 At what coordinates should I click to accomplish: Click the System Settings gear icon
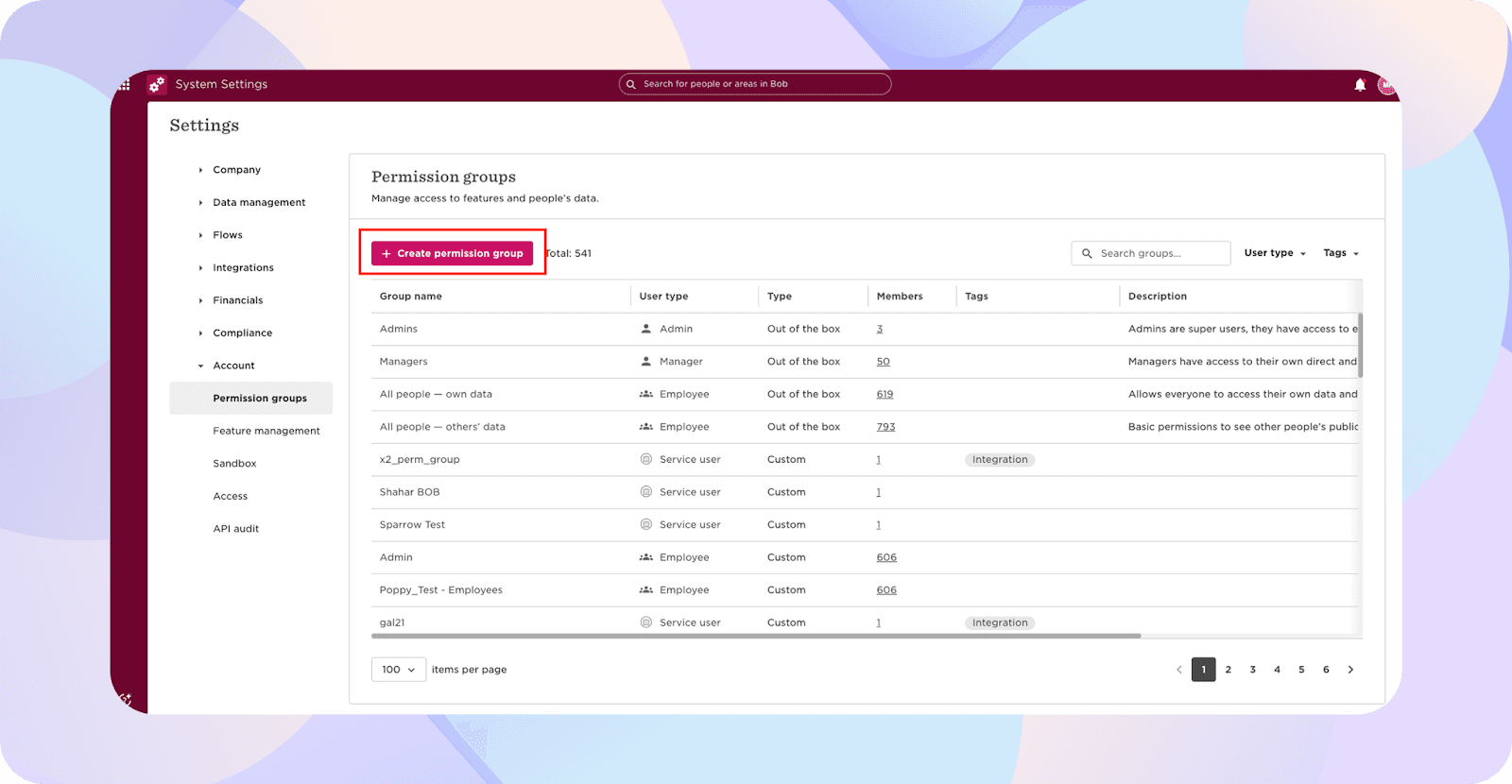[x=157, y=84]
